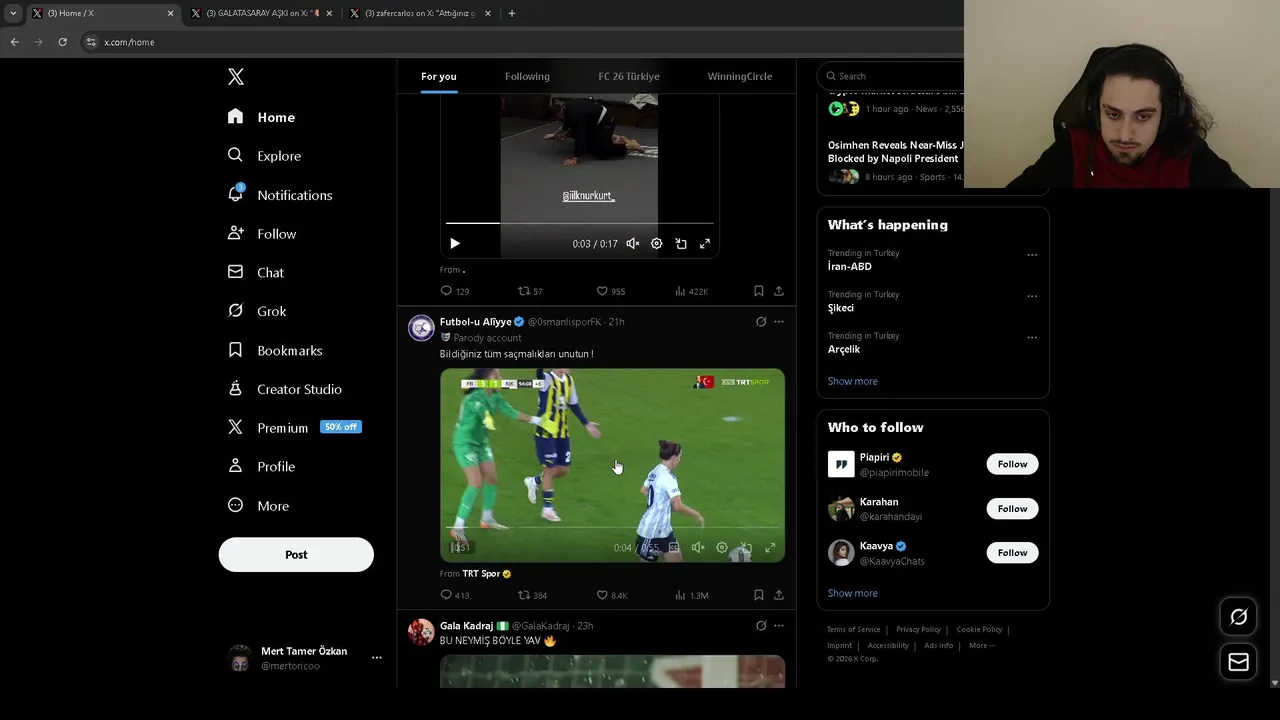Reply to post with 129 replies
Image resolution: width=1280 pixels, height=720 pixels.
pyautogui.click(x=455, y=291)
